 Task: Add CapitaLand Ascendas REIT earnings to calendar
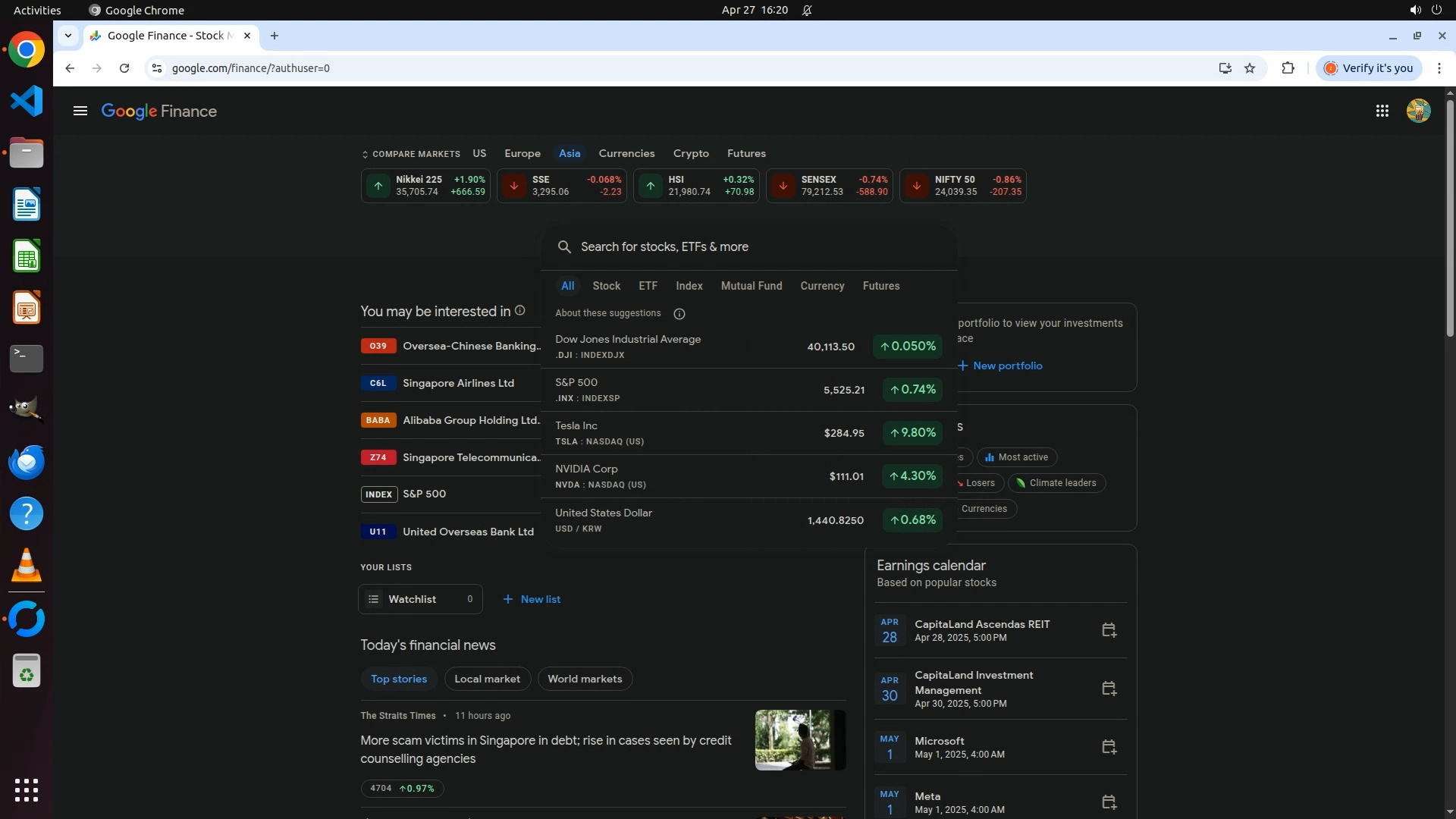[1109, 630]
